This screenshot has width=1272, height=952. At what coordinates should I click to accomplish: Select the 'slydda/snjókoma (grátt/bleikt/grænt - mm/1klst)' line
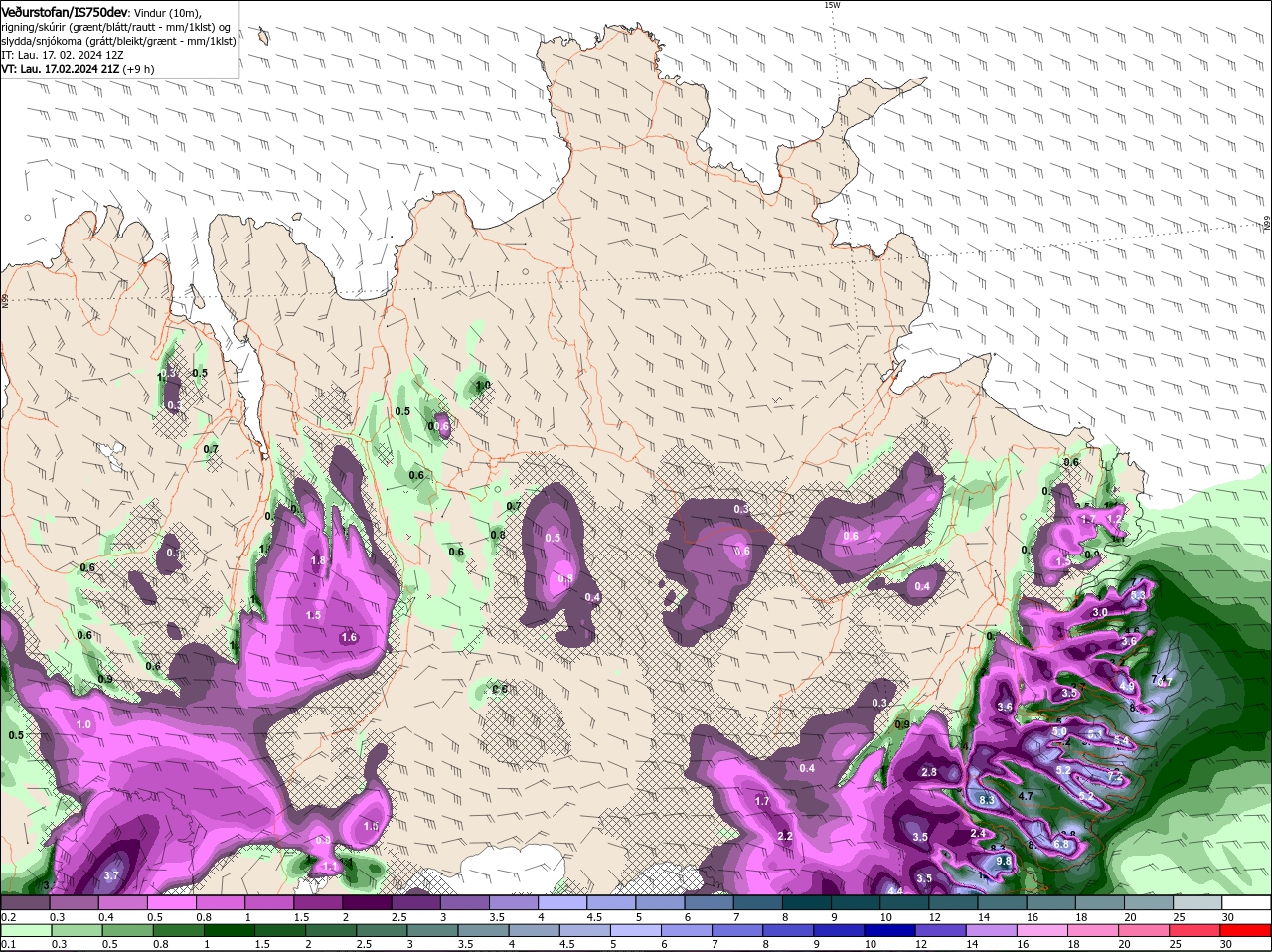coord(119,41)
